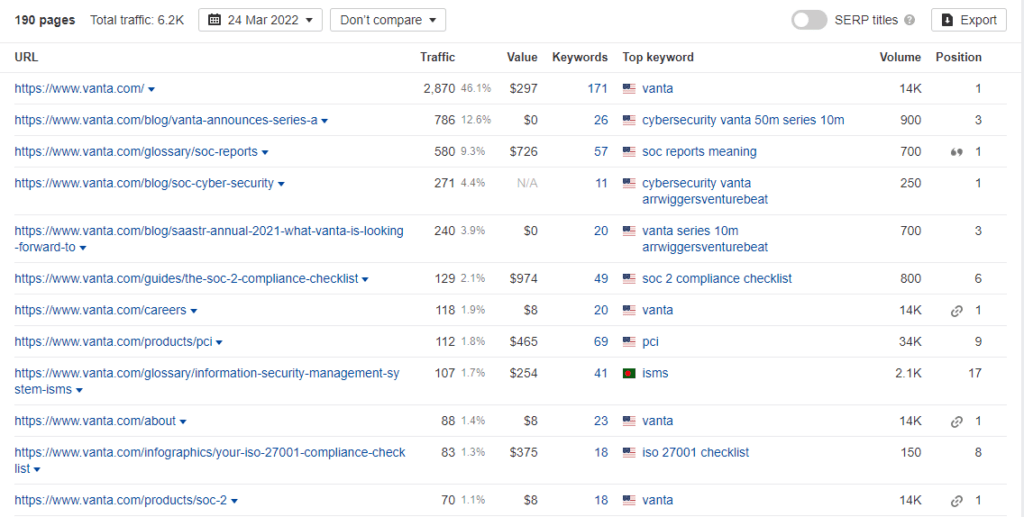Viewport: 1024px width, 517px height.
Task: Sort table by Keywords column
Action: coord(580,57)
